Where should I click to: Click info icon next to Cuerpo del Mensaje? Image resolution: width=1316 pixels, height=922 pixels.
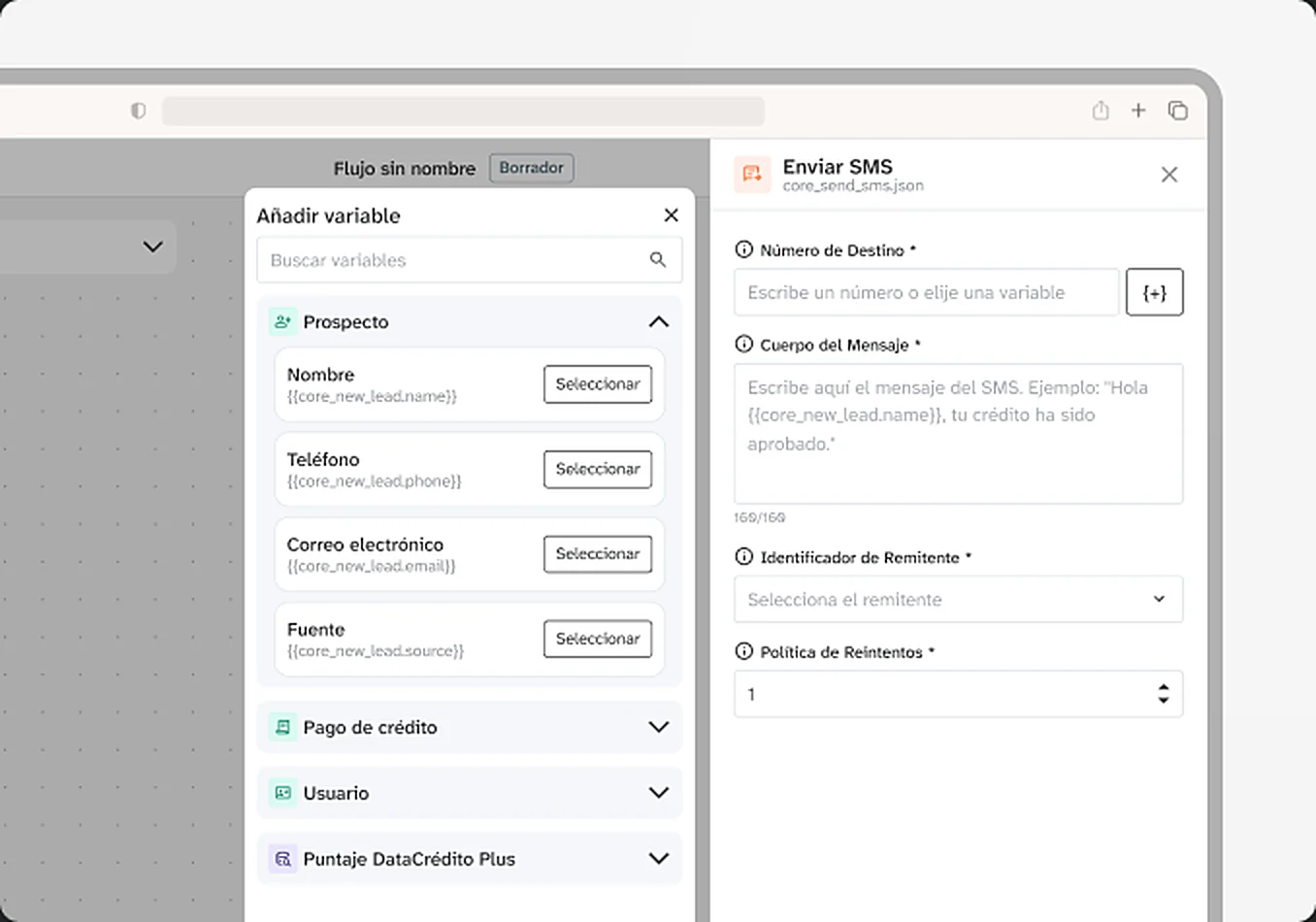[744, 344]
